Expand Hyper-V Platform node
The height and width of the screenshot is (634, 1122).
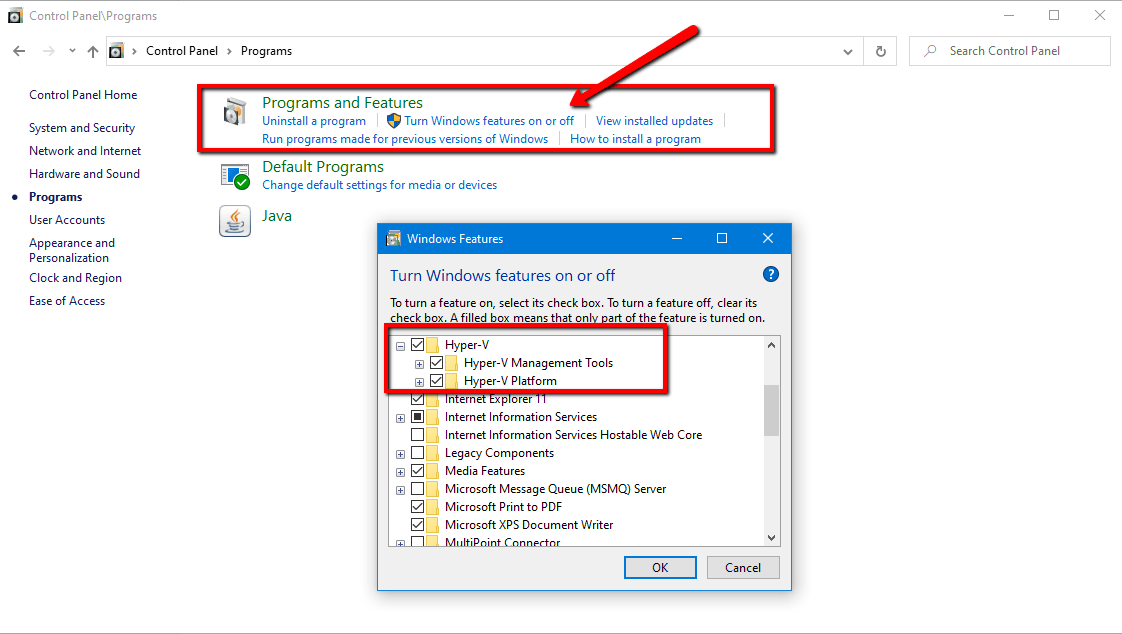tap(419, 382)
